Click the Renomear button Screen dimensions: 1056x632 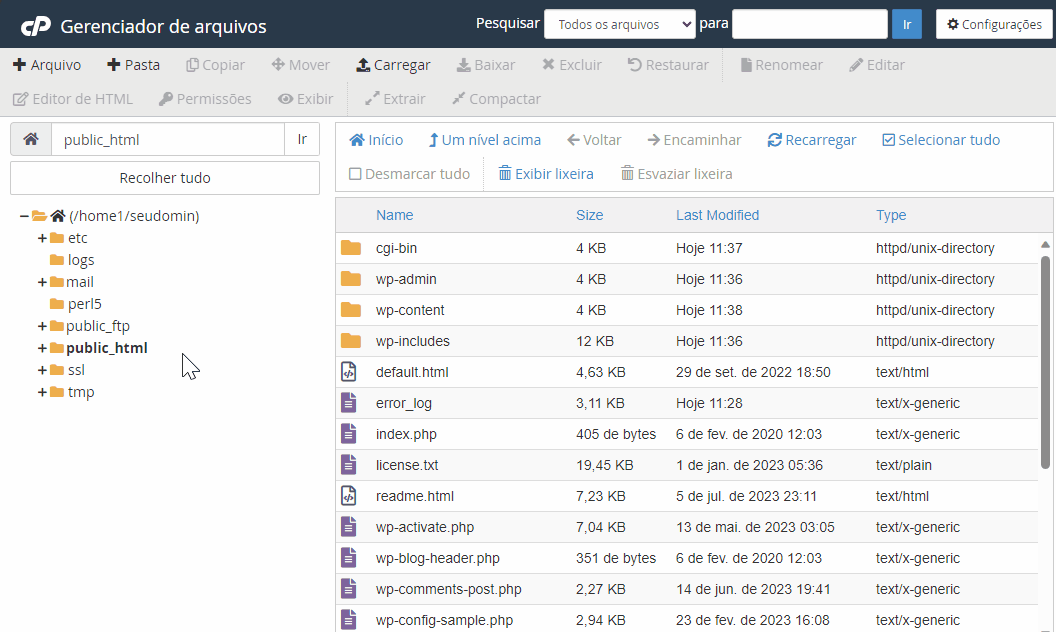coord(781,65)
